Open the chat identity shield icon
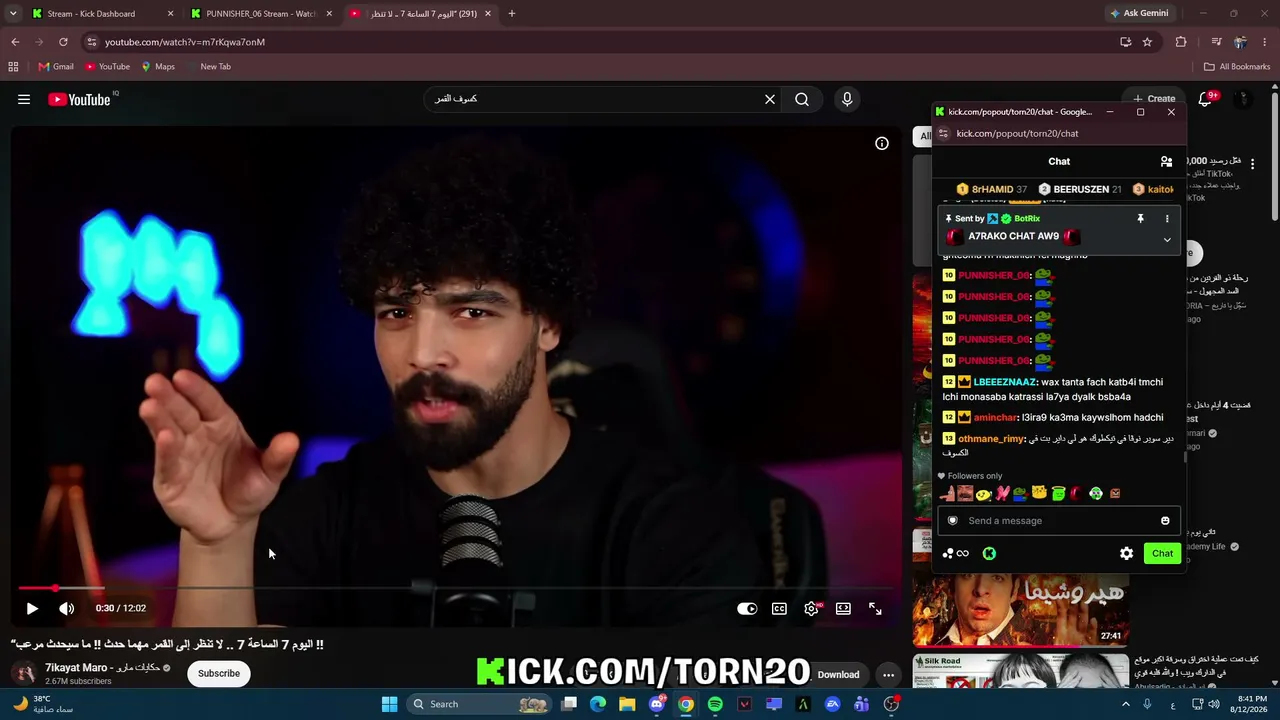This screenshot has width=1280, height=720. click(952, 520)
